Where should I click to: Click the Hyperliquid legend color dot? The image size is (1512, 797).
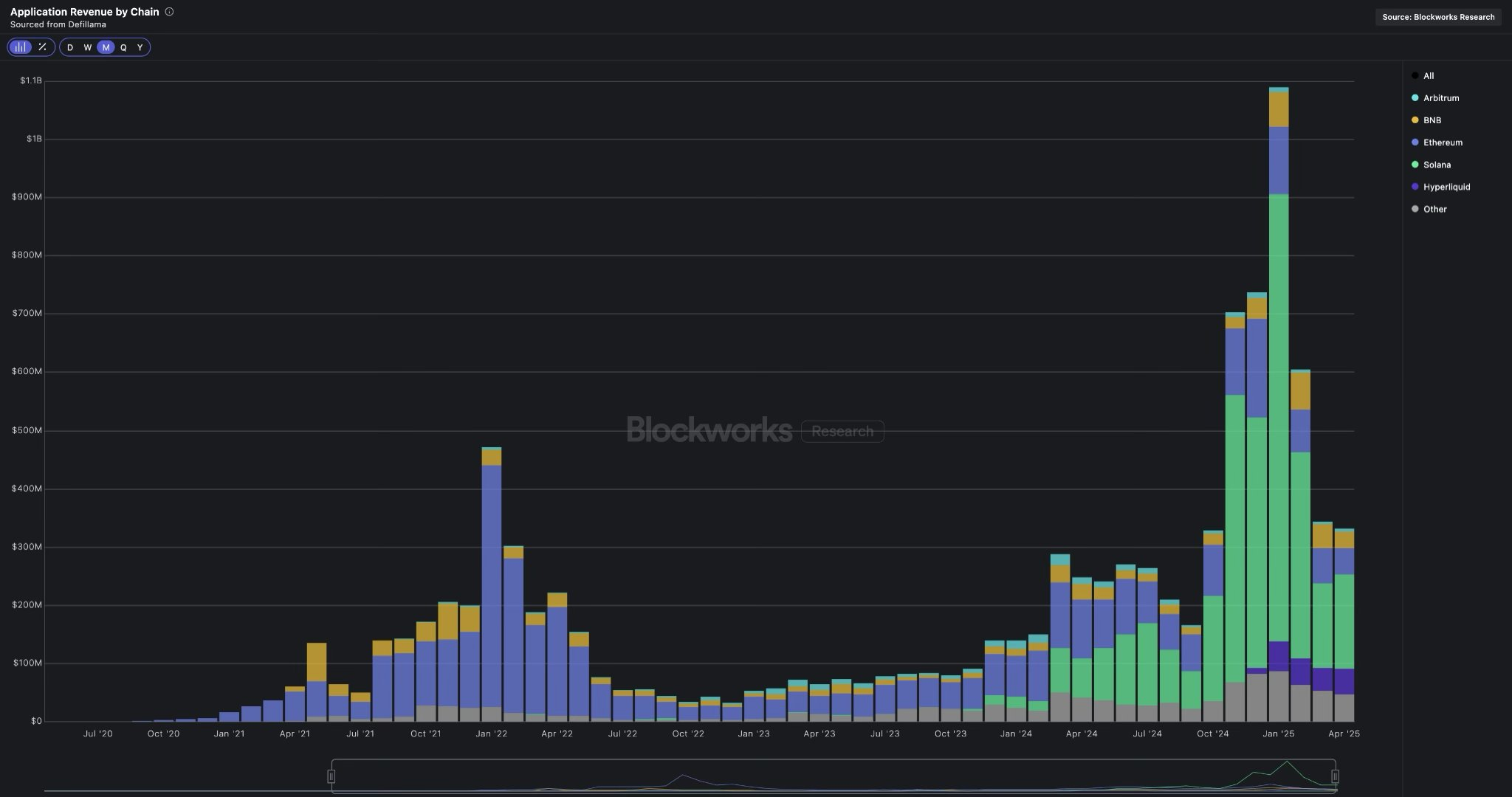(x=1415, y=187)
